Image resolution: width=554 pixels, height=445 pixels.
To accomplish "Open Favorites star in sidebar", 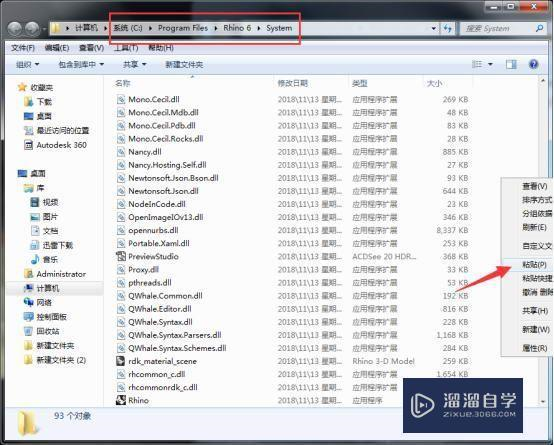I will [22, 87].
